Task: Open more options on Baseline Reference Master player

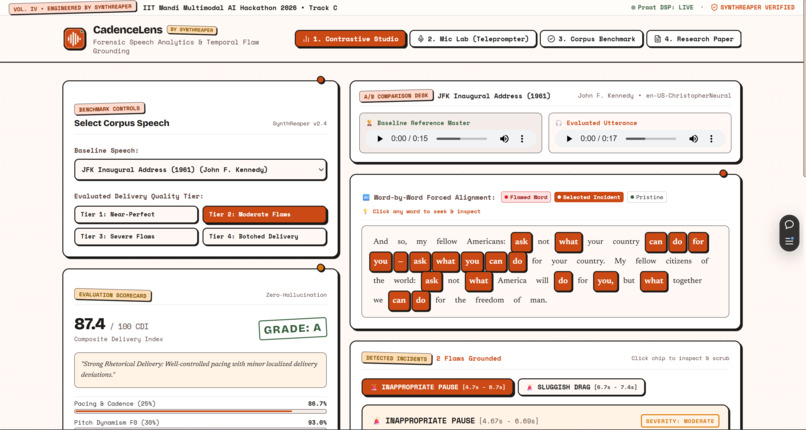Action: click(x=522, y=139)
